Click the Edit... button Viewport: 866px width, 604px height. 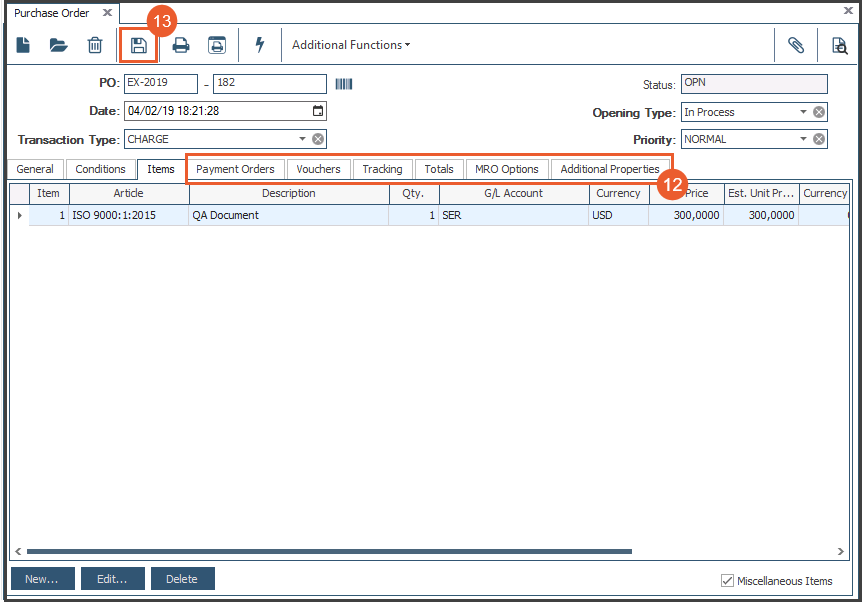tap(113, 579)
